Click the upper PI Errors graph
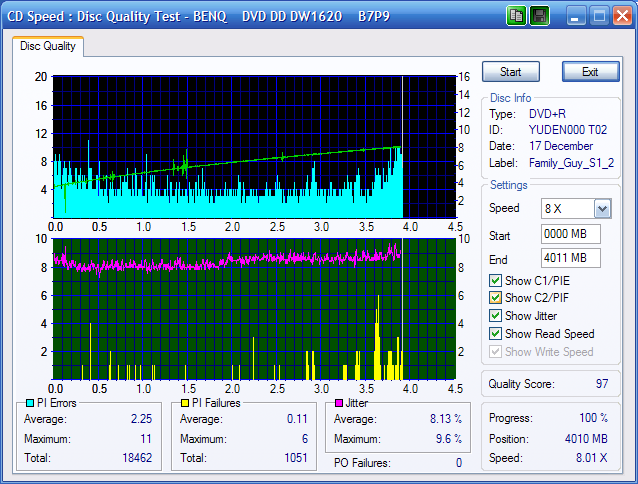 (254, 147)
